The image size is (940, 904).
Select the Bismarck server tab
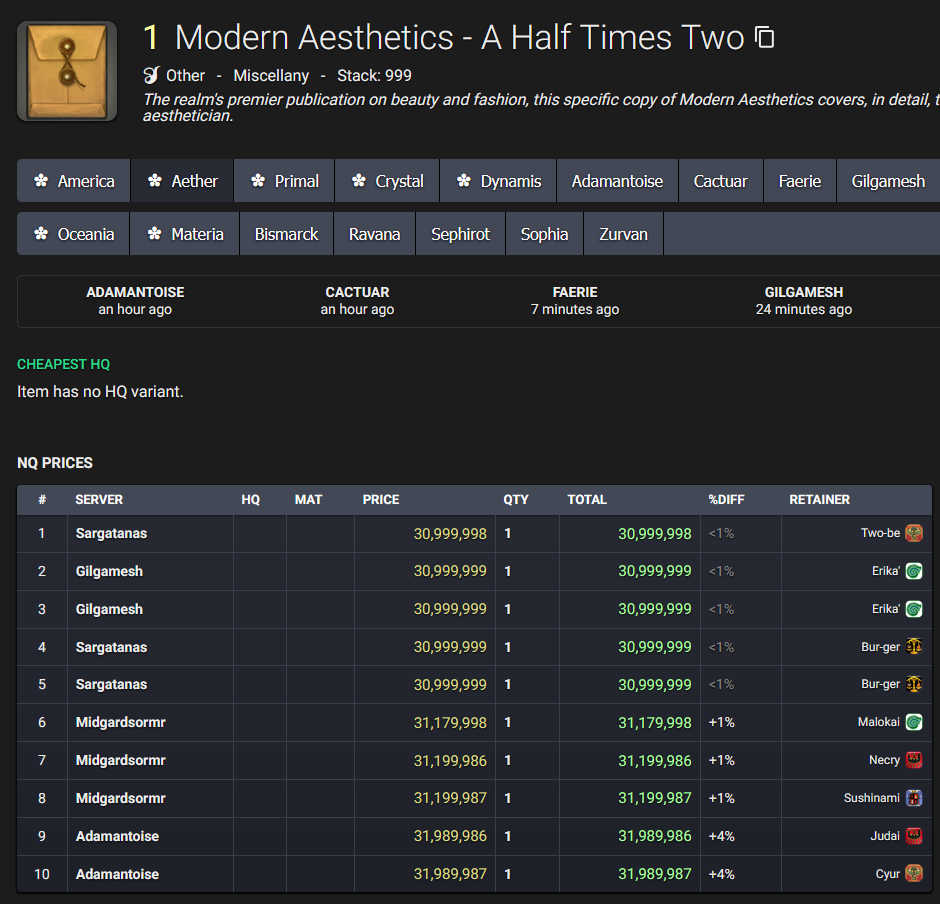pos(287,234)
